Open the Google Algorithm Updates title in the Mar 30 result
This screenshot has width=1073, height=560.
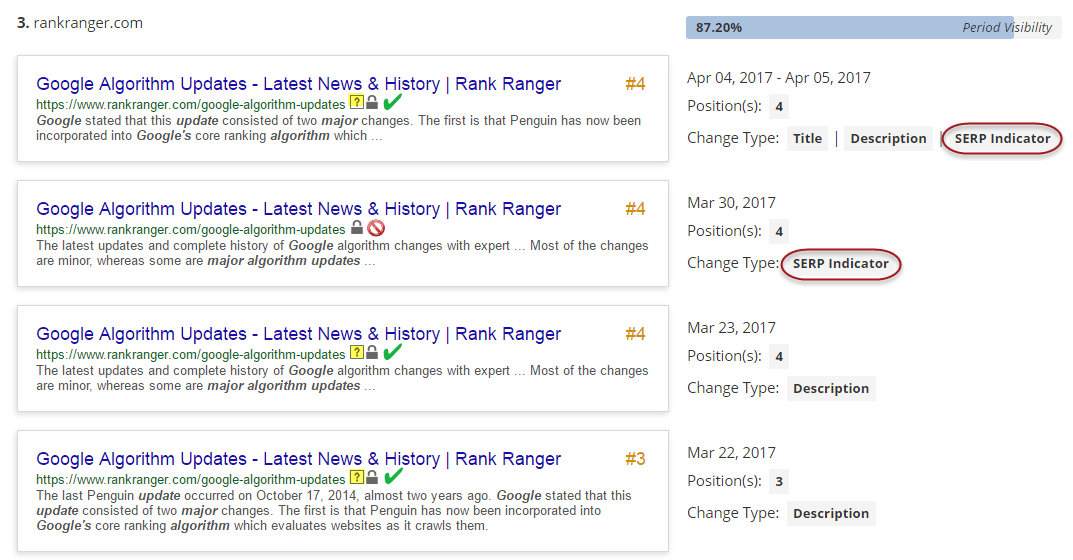[x=298, y=209]
